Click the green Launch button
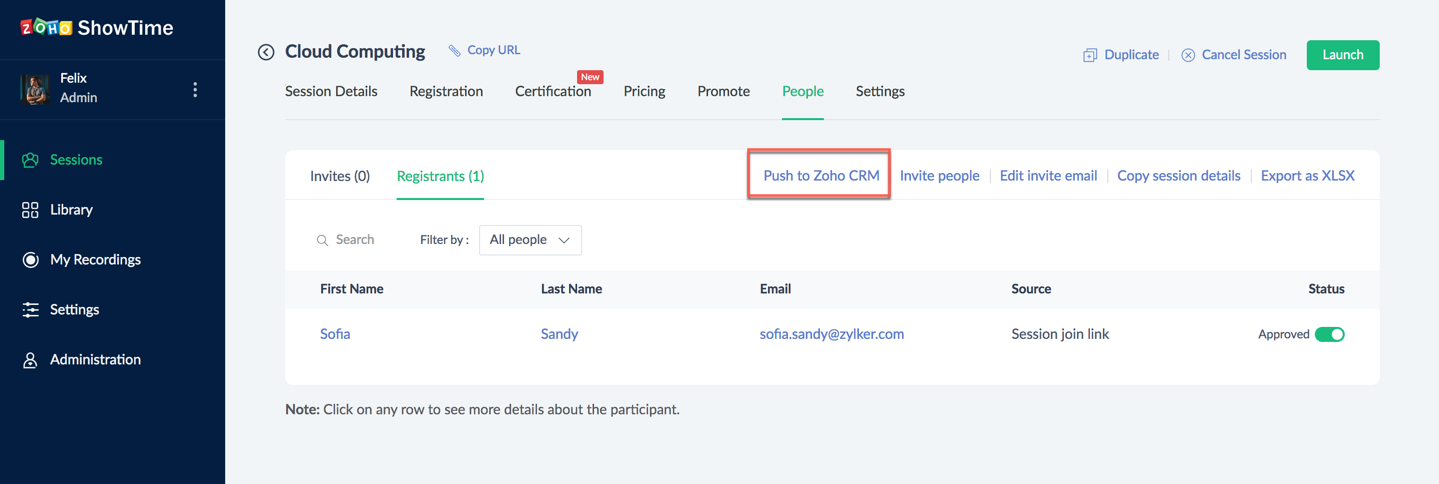Viewport: 1439px width, 484px height. pos(1343,55)
